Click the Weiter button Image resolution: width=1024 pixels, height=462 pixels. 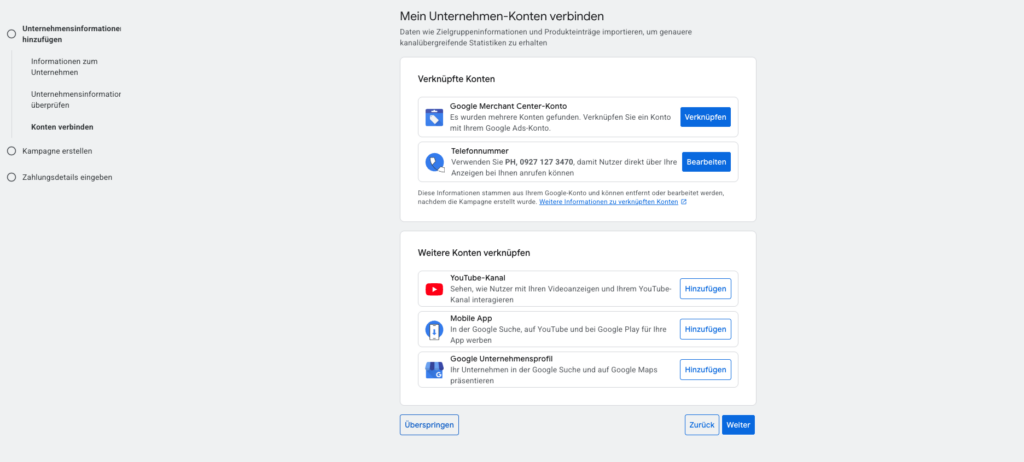pyautogui.click(x=738, y=425)
